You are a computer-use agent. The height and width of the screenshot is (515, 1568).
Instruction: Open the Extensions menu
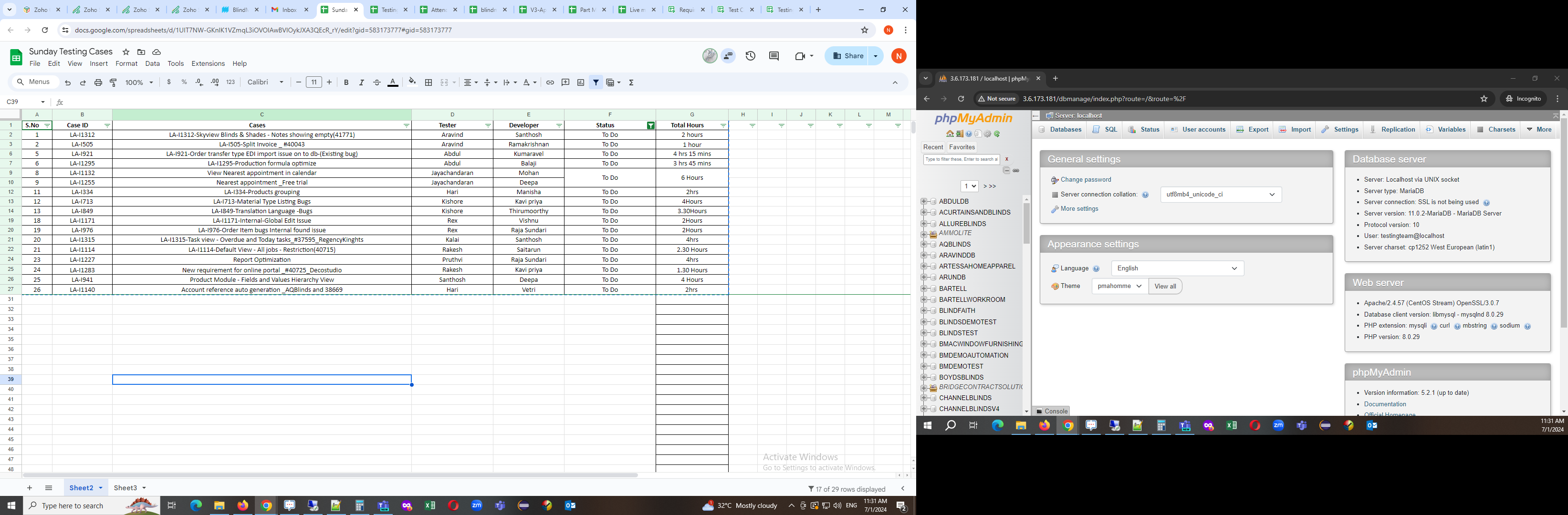click(x=208, y=64)
